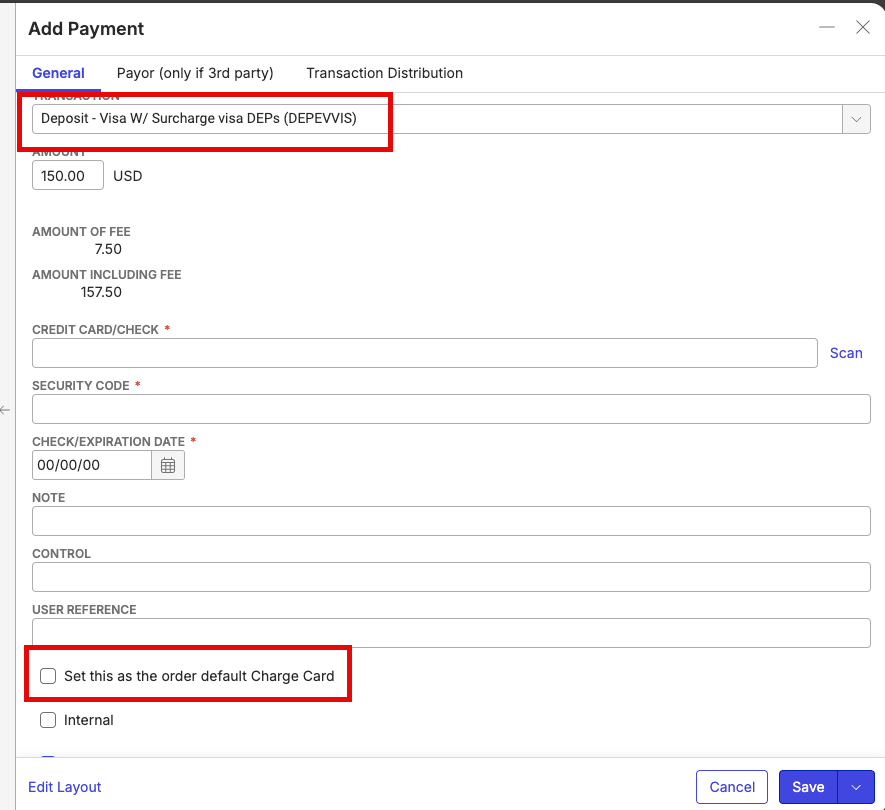Toggle the Internal checkbox
Screen dimensions: 885x810
click(x=48, y=720)
